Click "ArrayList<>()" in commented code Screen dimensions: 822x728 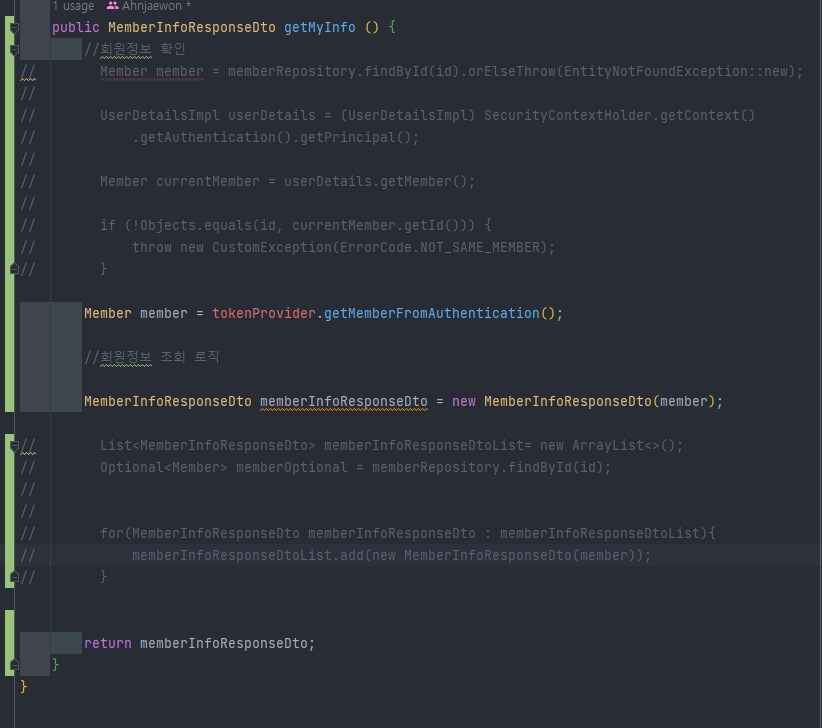(623, 446)
